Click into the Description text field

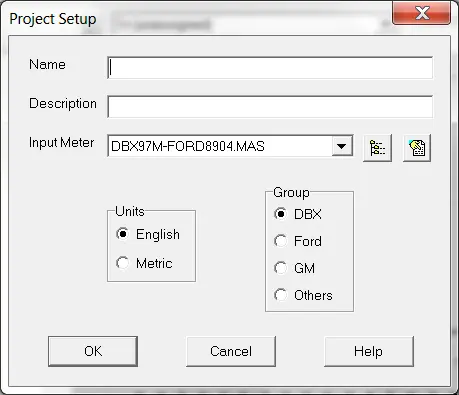click(x=270, y=107)
